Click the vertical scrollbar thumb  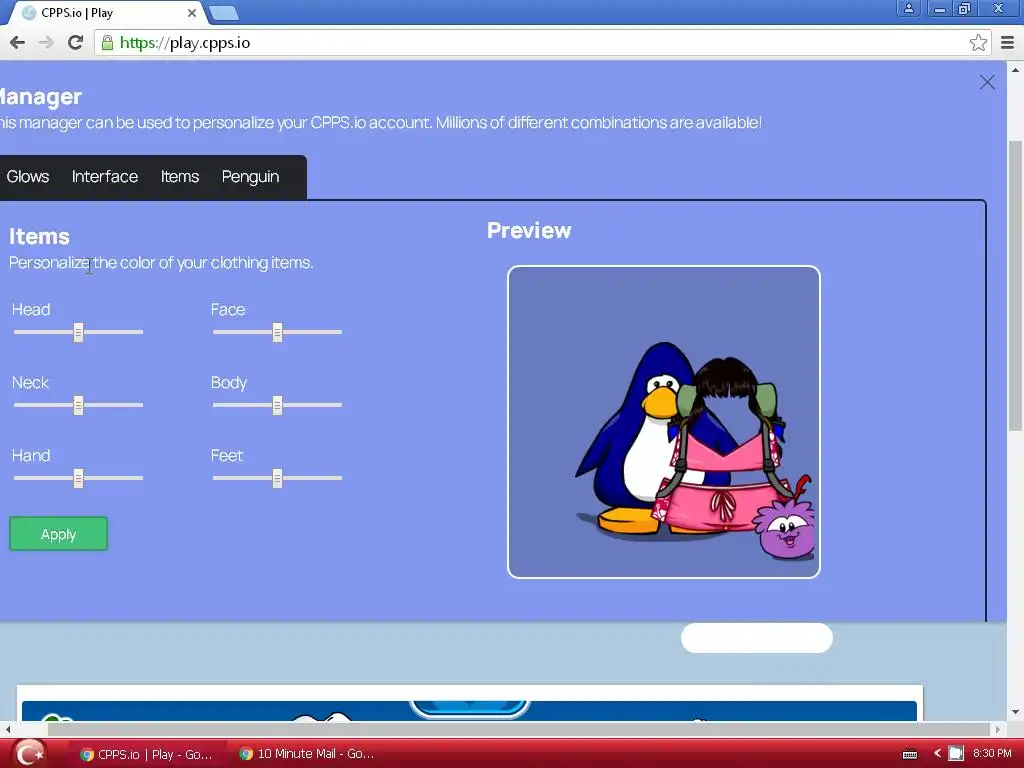(x=1015, y=285)
